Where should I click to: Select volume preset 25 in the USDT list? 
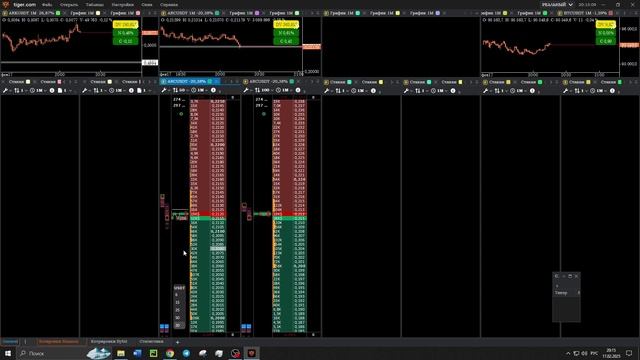pyautogui.click(x=178, y=310)
